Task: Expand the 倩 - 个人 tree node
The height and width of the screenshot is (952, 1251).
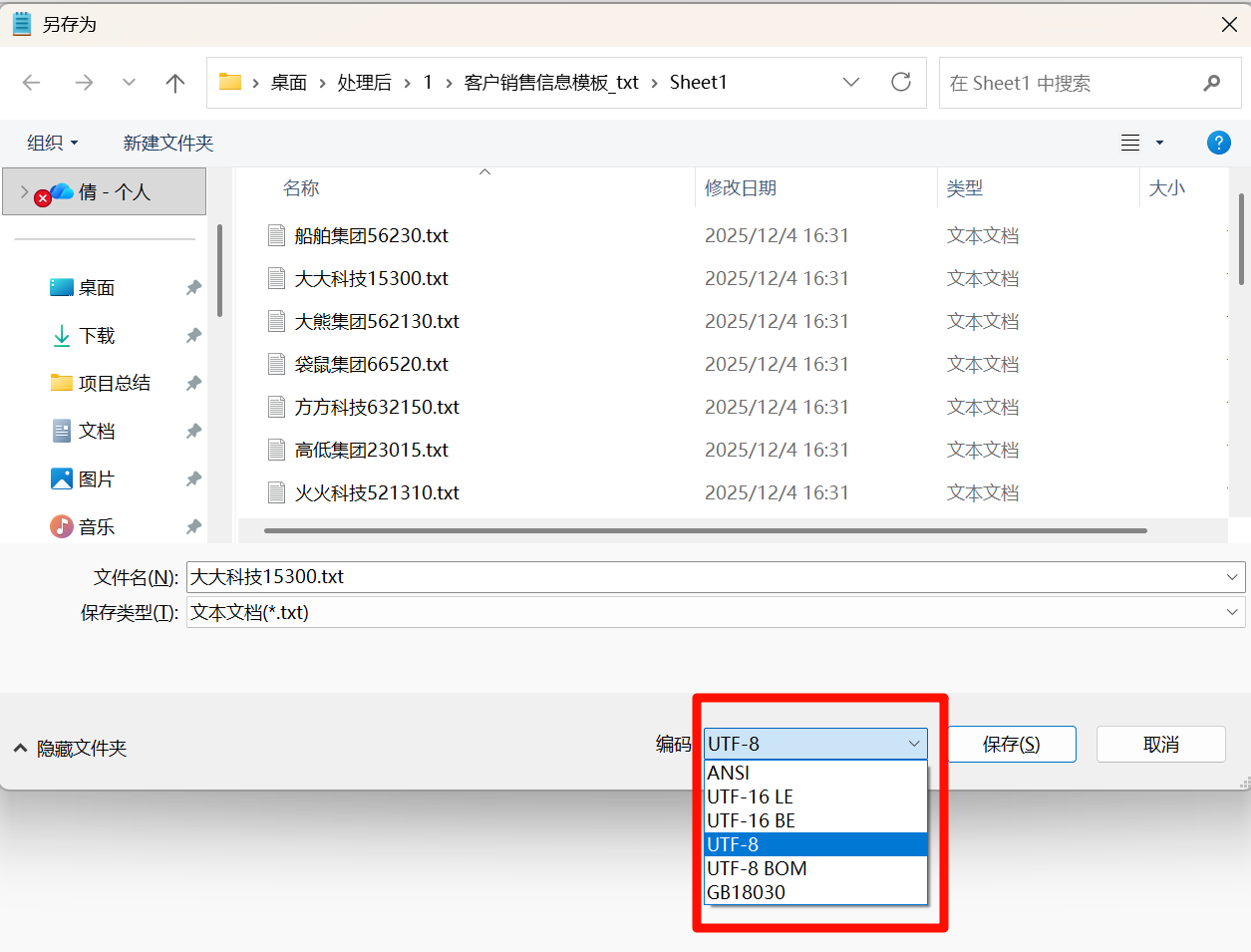Action: 22,191
